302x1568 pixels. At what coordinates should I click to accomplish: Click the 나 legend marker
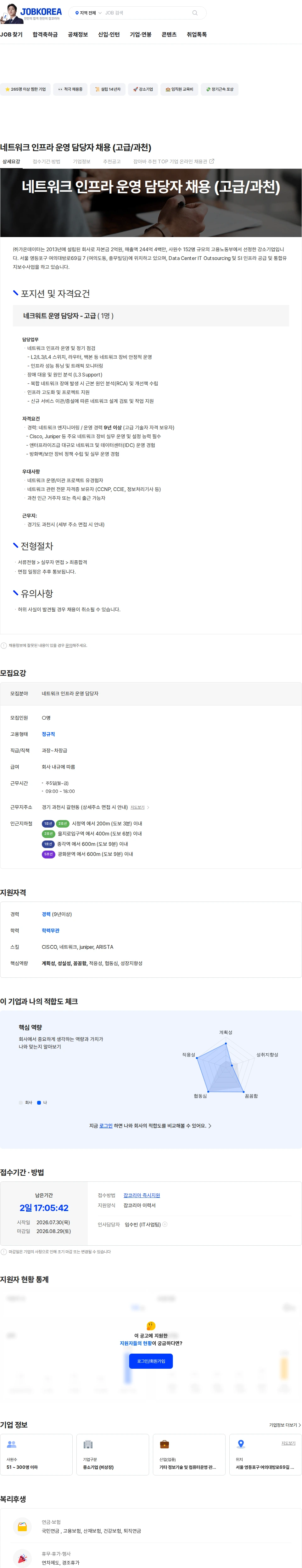(39, 1102)
